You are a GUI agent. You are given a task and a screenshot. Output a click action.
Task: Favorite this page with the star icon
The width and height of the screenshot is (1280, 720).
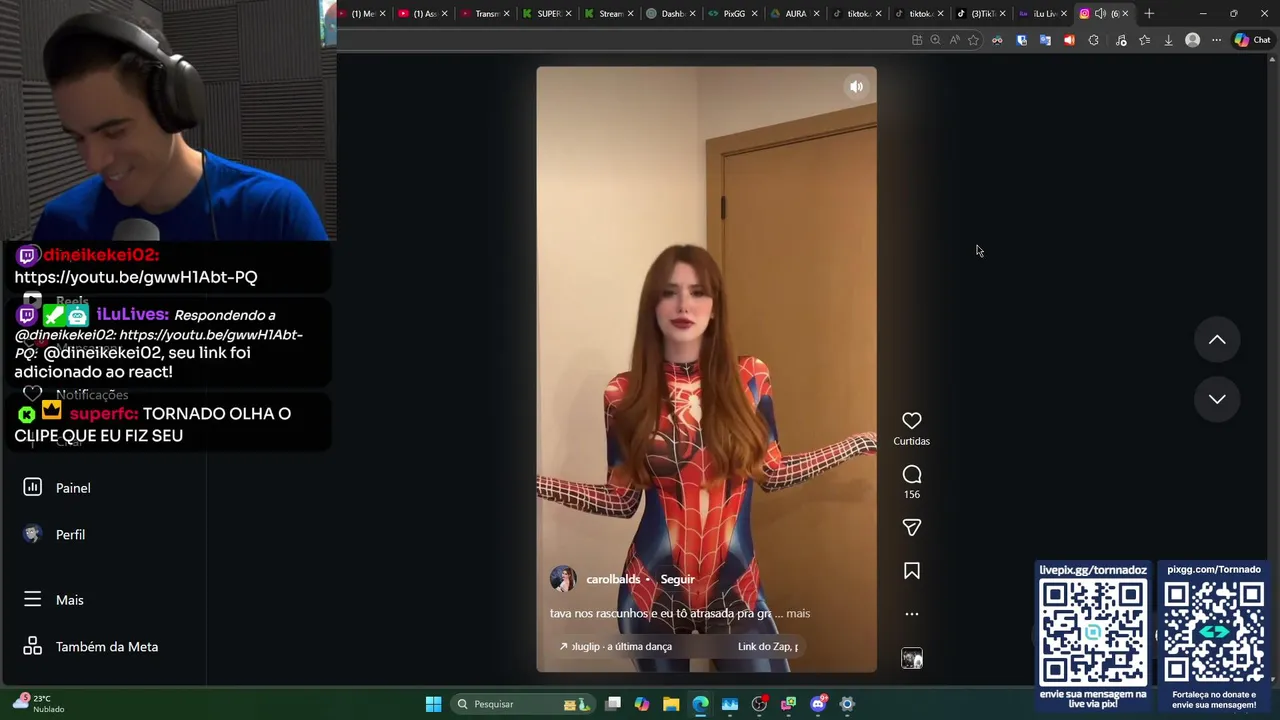tap(973, 40)
